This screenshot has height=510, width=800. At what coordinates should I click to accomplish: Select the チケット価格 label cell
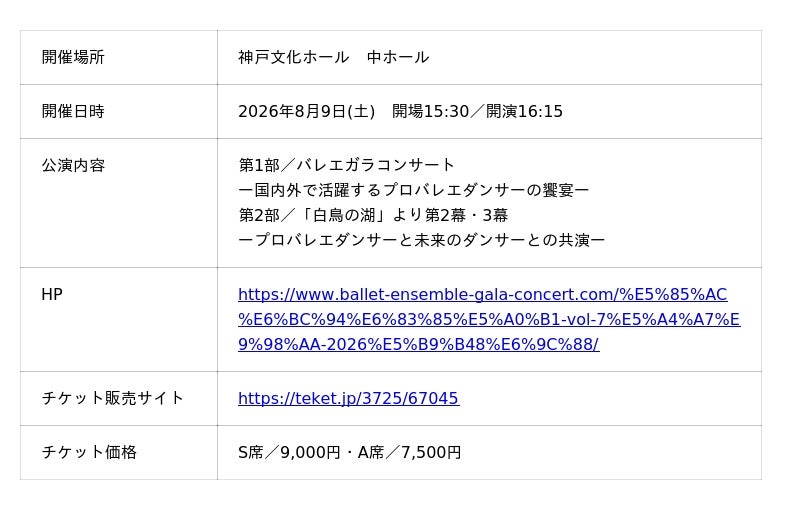119,452
